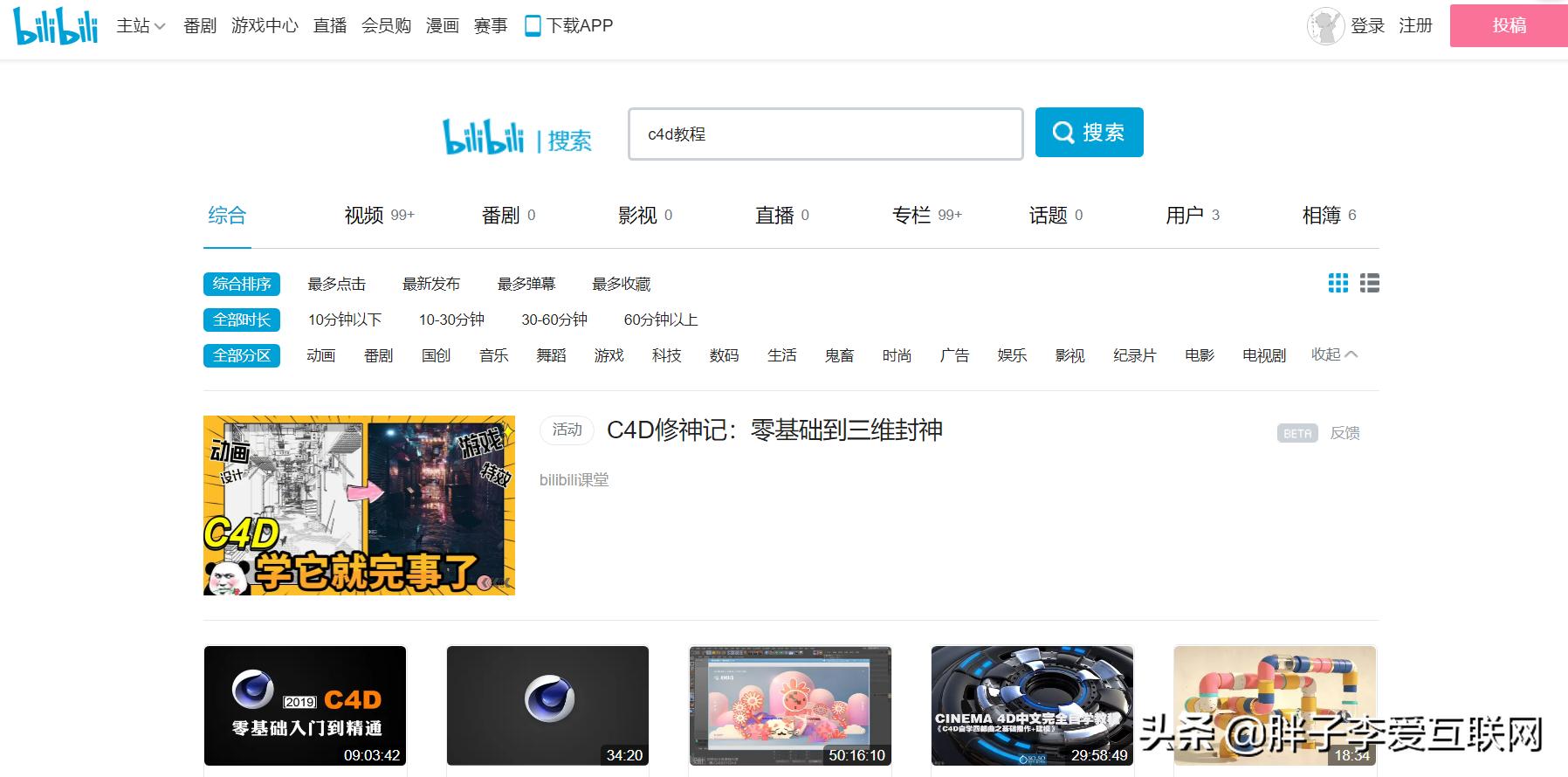Filter duration to 10分钟以下
Viewport: 1568px width, 777px height.
tap(345, 320)
